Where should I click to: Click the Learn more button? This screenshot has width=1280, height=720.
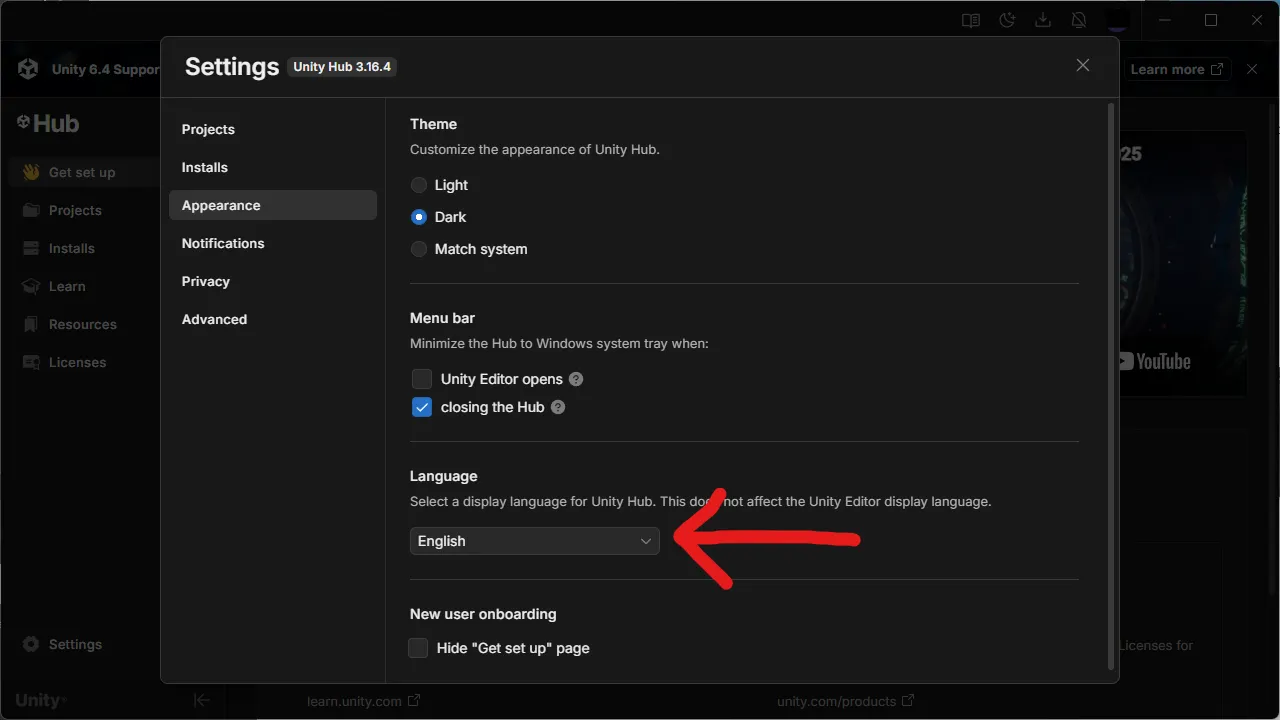(x=1176, y=69)
